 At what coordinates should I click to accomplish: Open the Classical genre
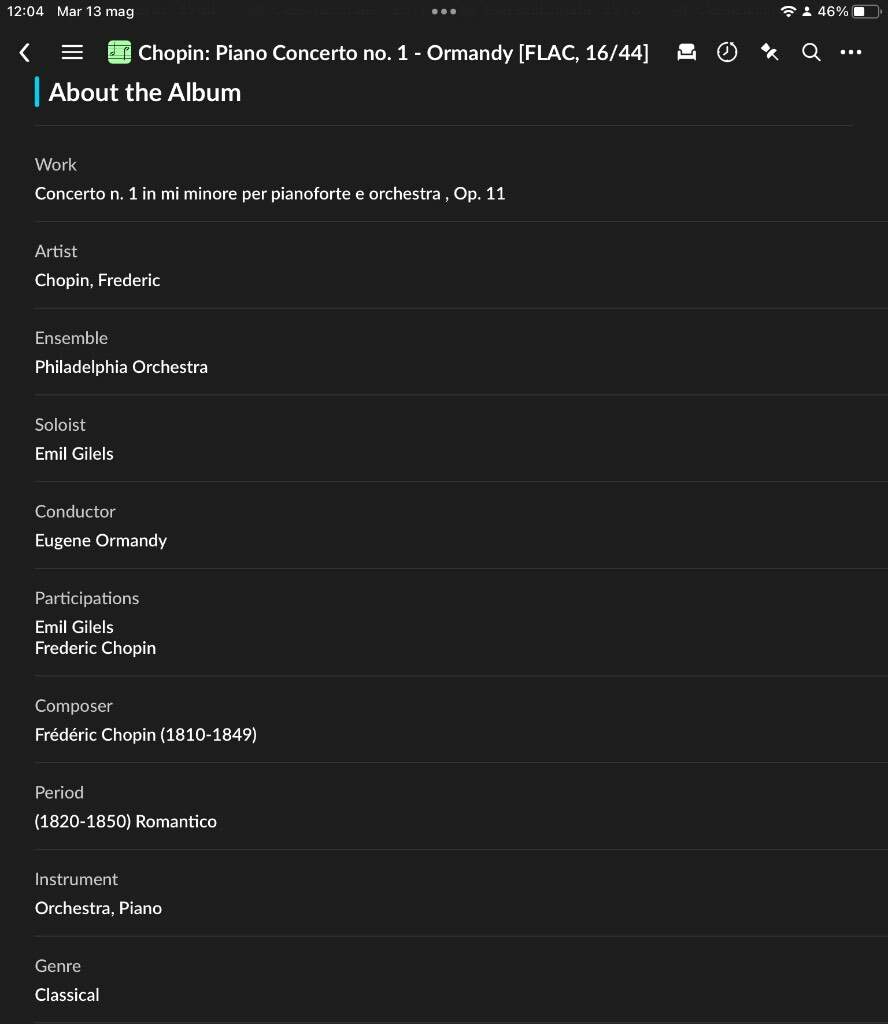[x=67, y=995]
